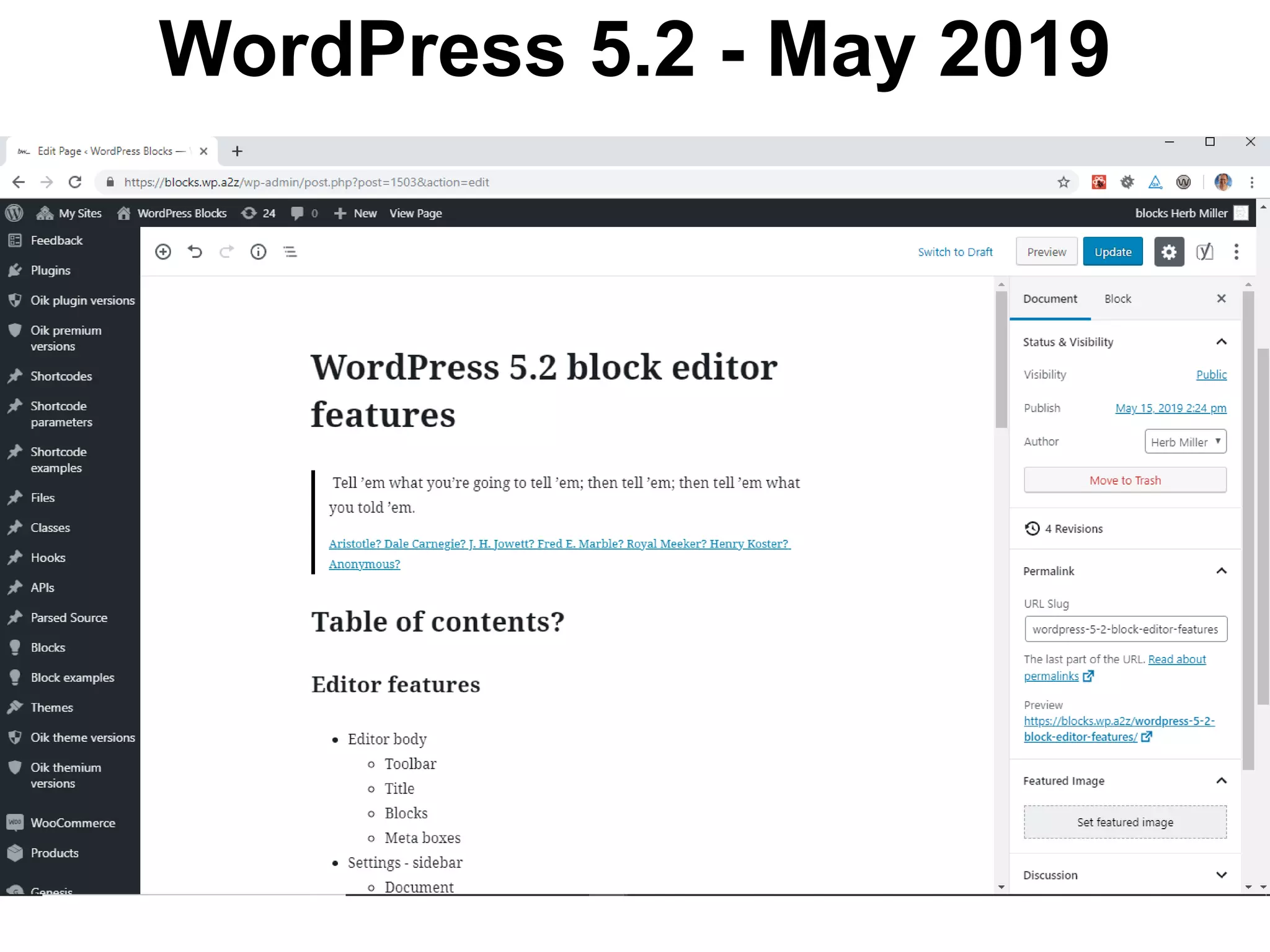Open the blocks Herb Miller account menu
Screen dimensions: 1270x952
(1191, 213)
